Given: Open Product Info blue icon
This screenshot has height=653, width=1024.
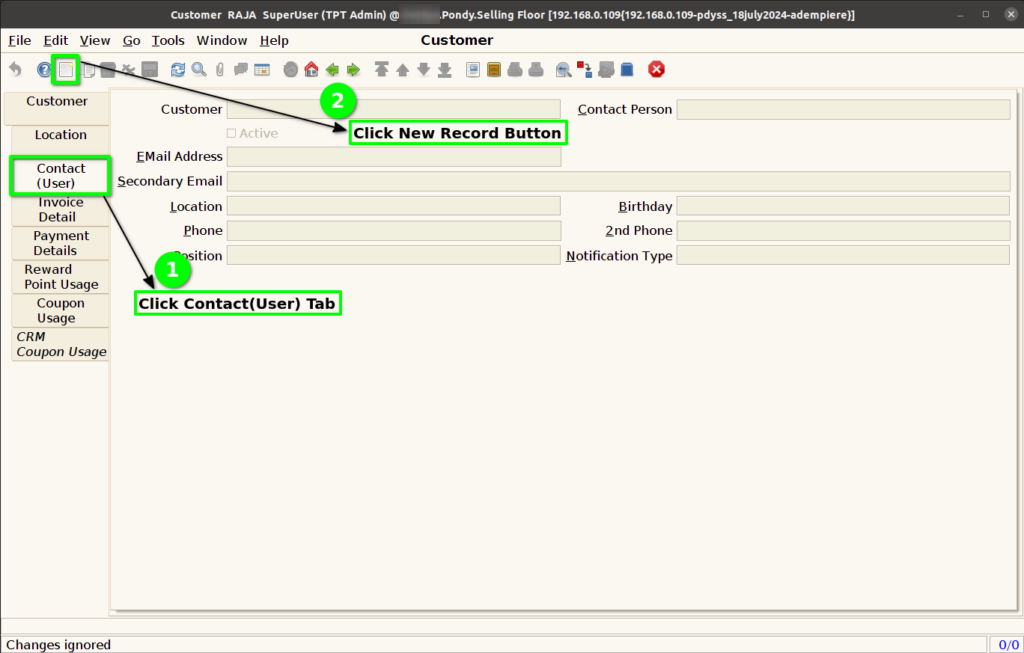Looking at the screenshot, I should [627, 69].
